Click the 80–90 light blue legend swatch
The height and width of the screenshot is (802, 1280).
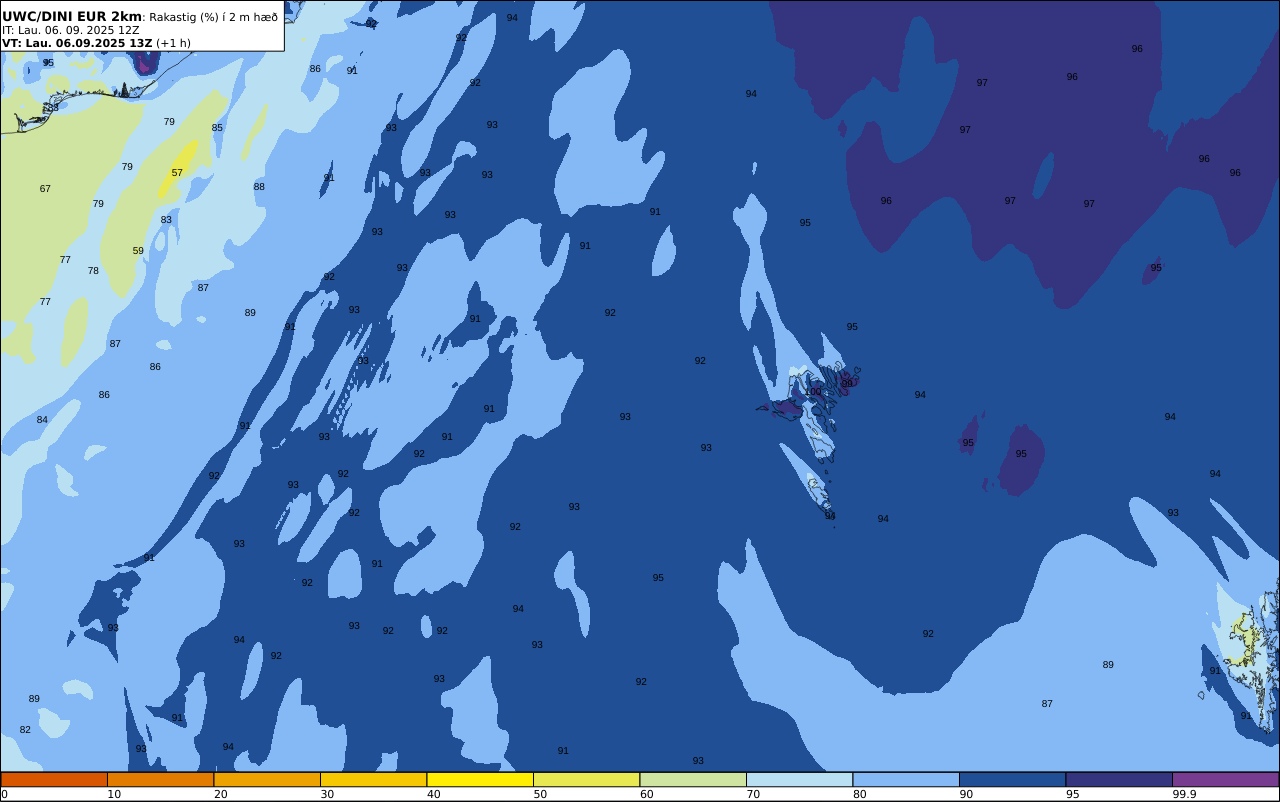coord(906,779)
